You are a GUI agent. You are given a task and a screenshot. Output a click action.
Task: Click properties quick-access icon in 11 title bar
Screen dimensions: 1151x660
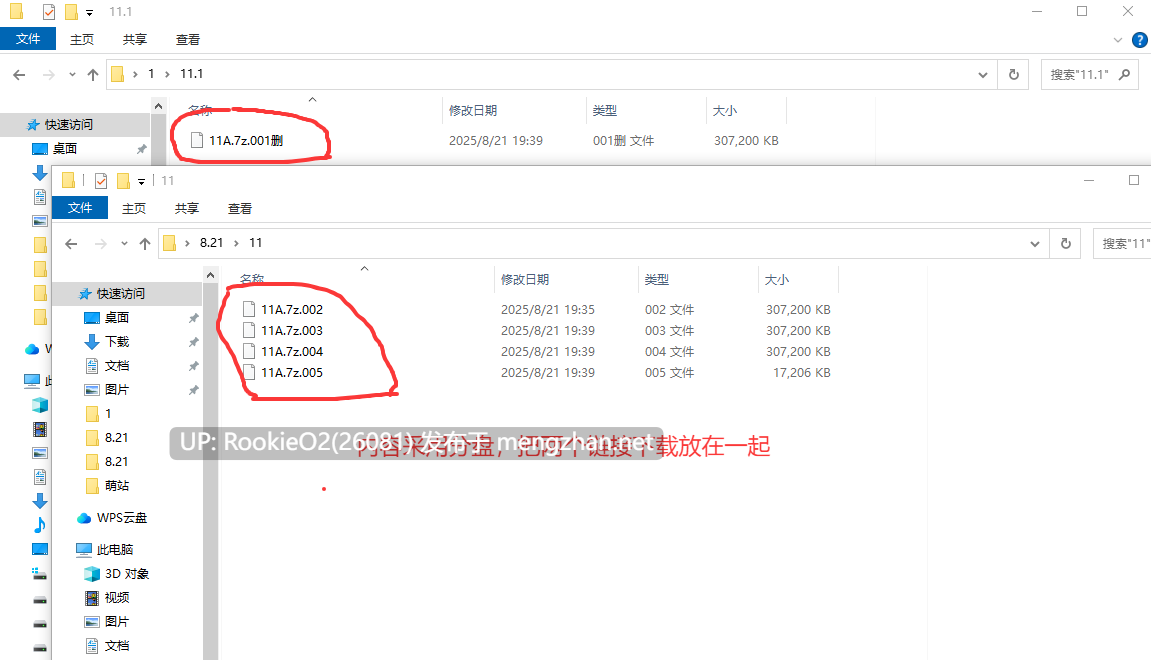pos(101,181)
